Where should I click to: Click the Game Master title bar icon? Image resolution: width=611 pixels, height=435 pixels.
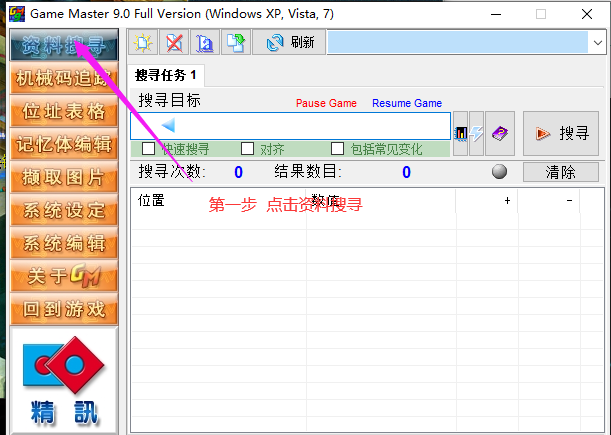[x=17, y=14]
